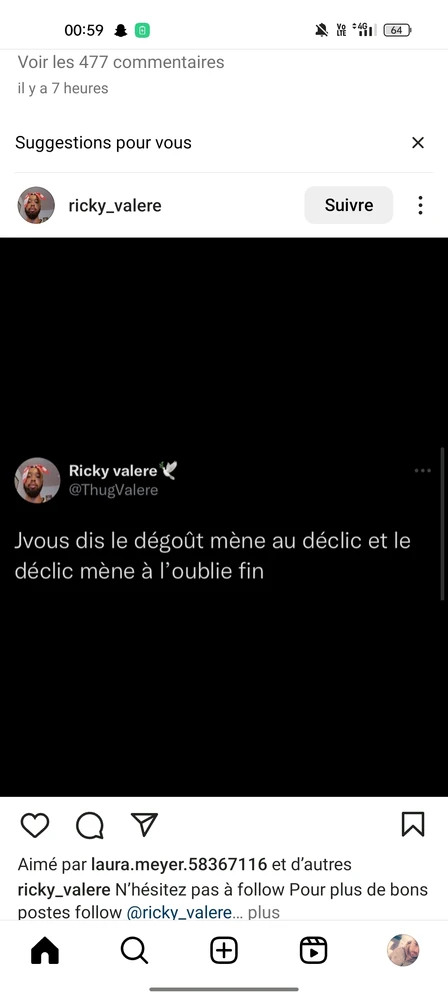Open ricky_valere profile picture in header
The image size is (448, 1000).
point(36,205)
